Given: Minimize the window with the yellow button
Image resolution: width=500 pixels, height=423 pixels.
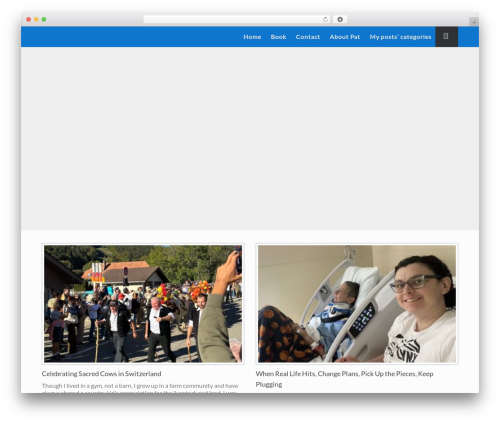Looking at the screenshot, I should 36,20.
